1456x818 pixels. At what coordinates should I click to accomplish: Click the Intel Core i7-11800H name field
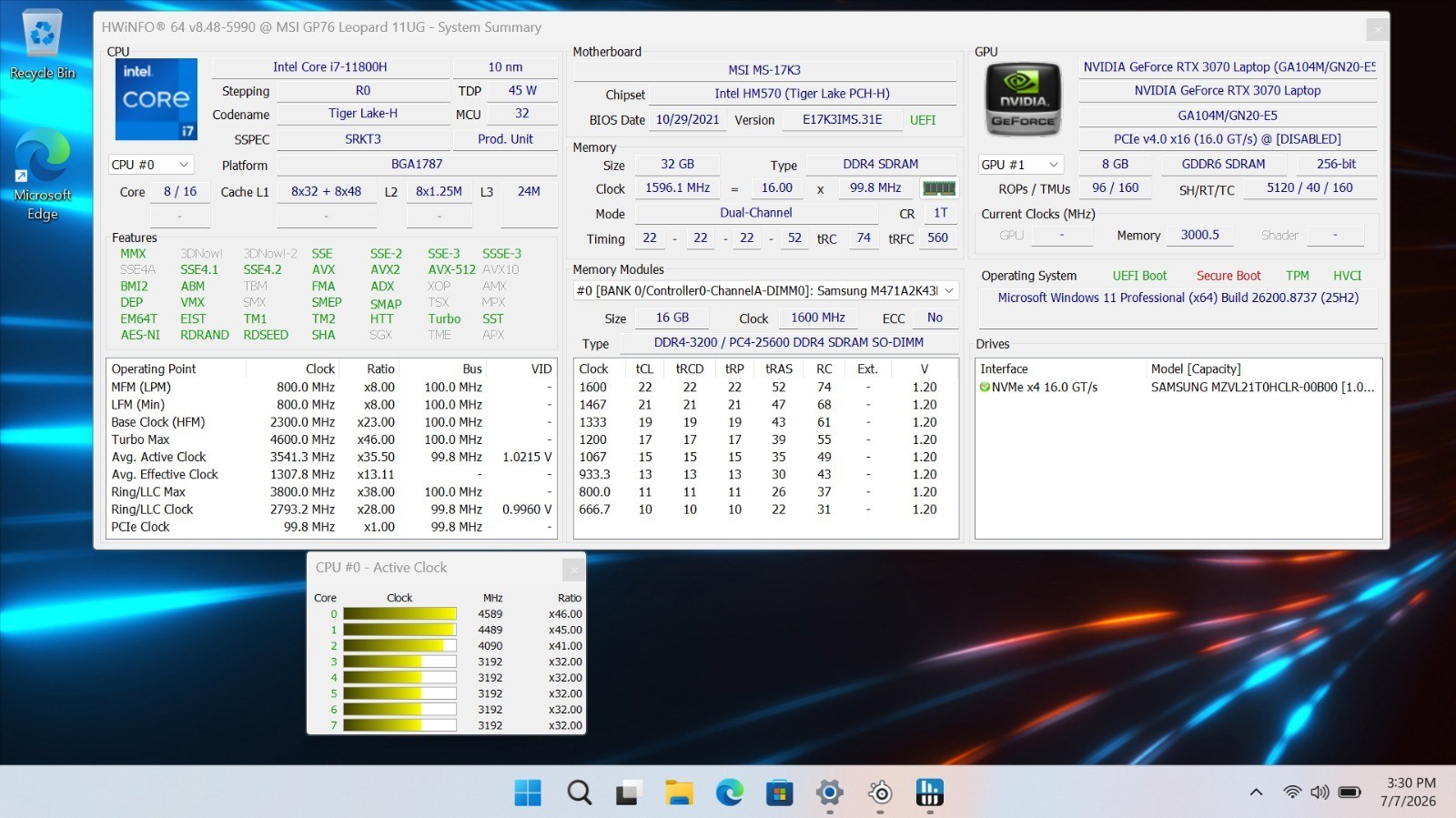click(330, 67)
